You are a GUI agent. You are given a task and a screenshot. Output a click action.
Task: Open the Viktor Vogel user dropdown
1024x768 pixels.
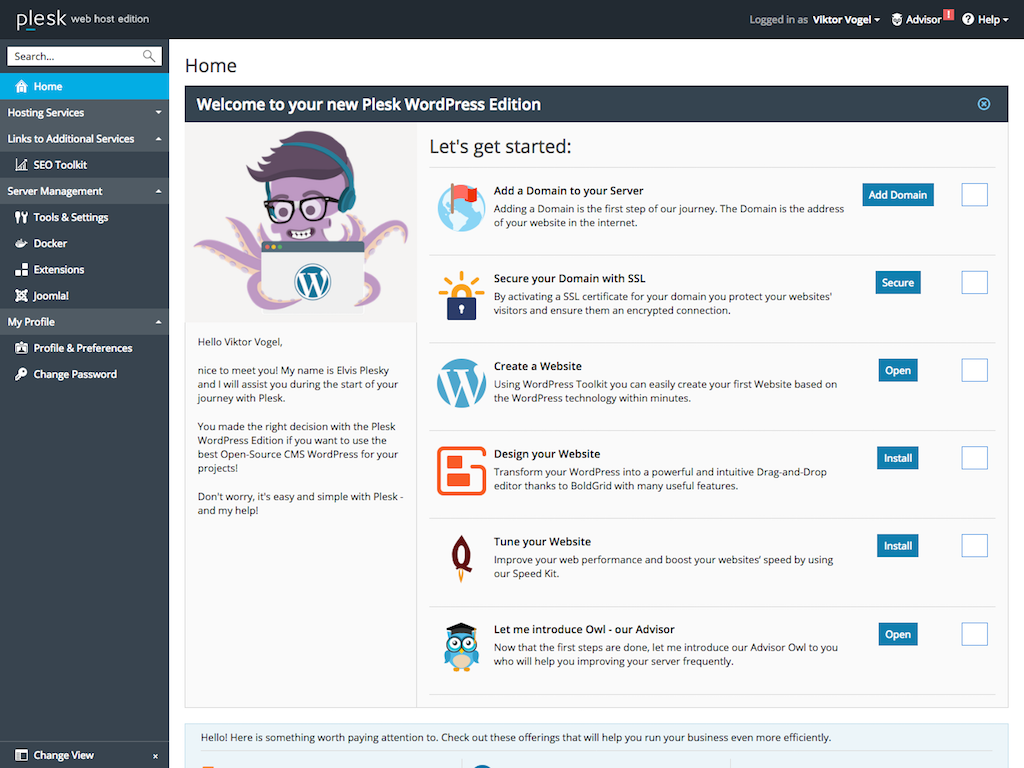[846, 20]
